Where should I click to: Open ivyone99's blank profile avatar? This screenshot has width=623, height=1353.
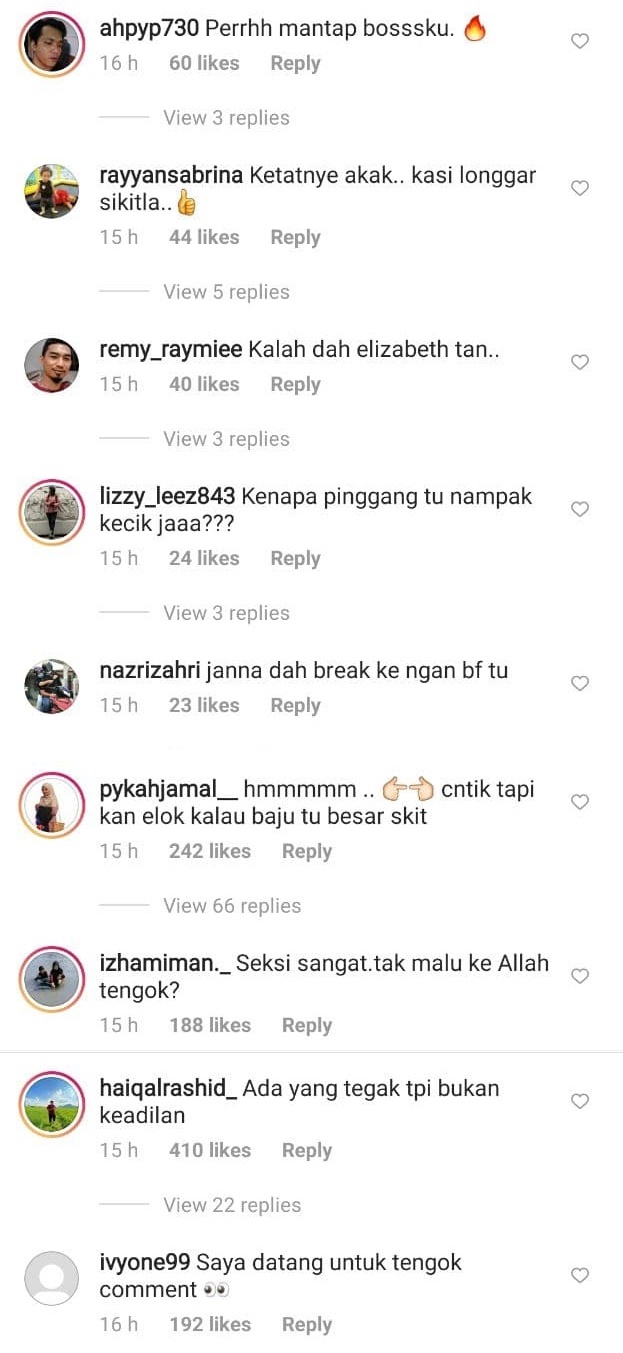tap(51, 1278)
